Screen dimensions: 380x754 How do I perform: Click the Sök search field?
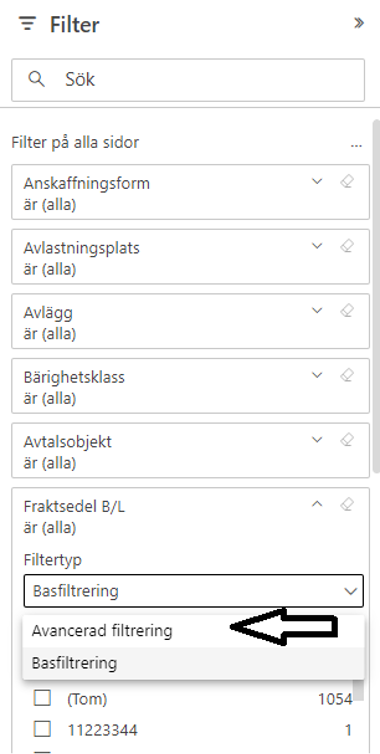click(x=188, y=80)
